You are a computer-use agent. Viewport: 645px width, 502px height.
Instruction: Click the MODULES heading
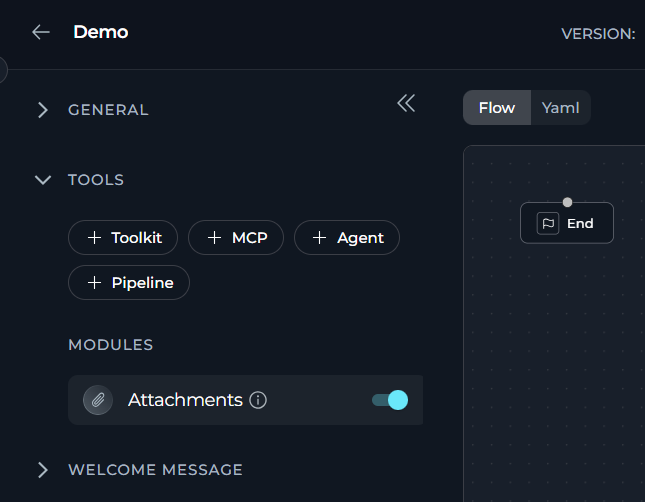pyautogui.click(x=111, y=345)
